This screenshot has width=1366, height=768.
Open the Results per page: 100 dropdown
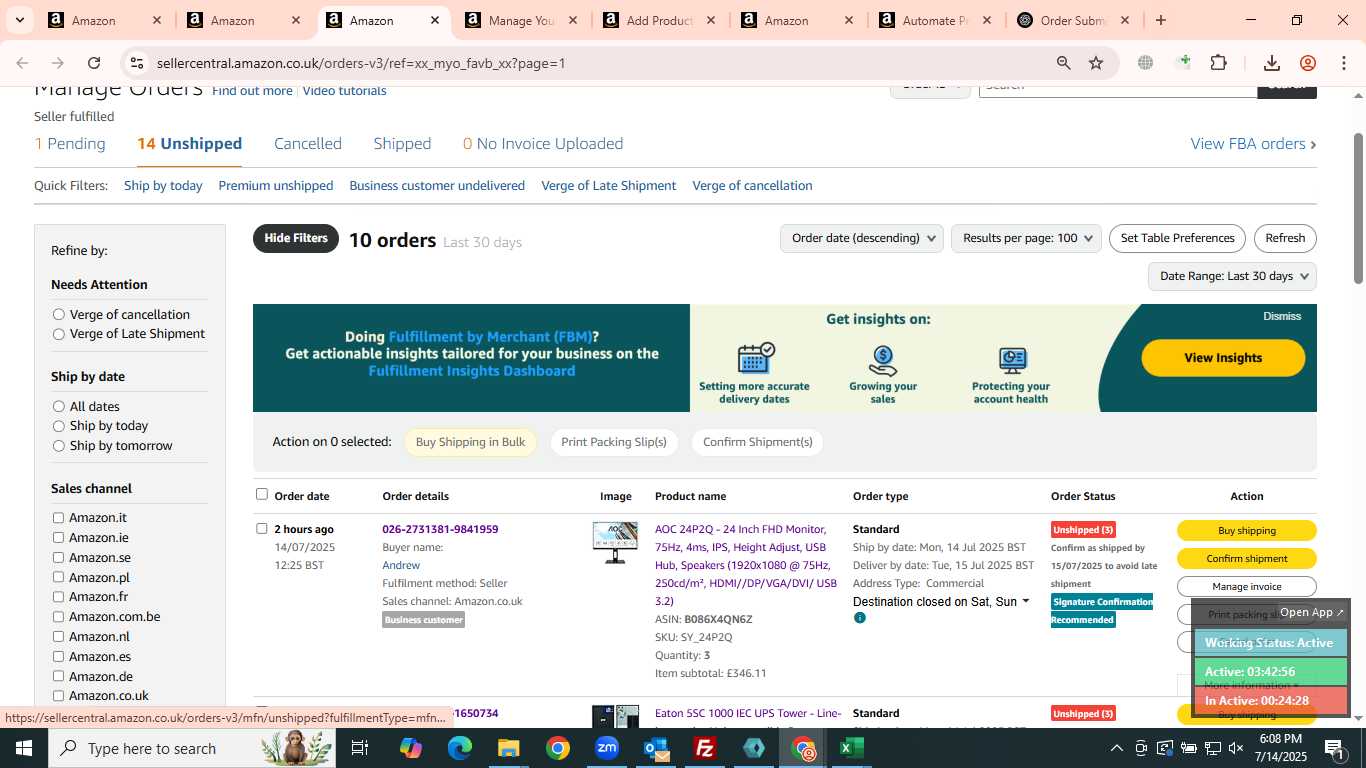1026,238
